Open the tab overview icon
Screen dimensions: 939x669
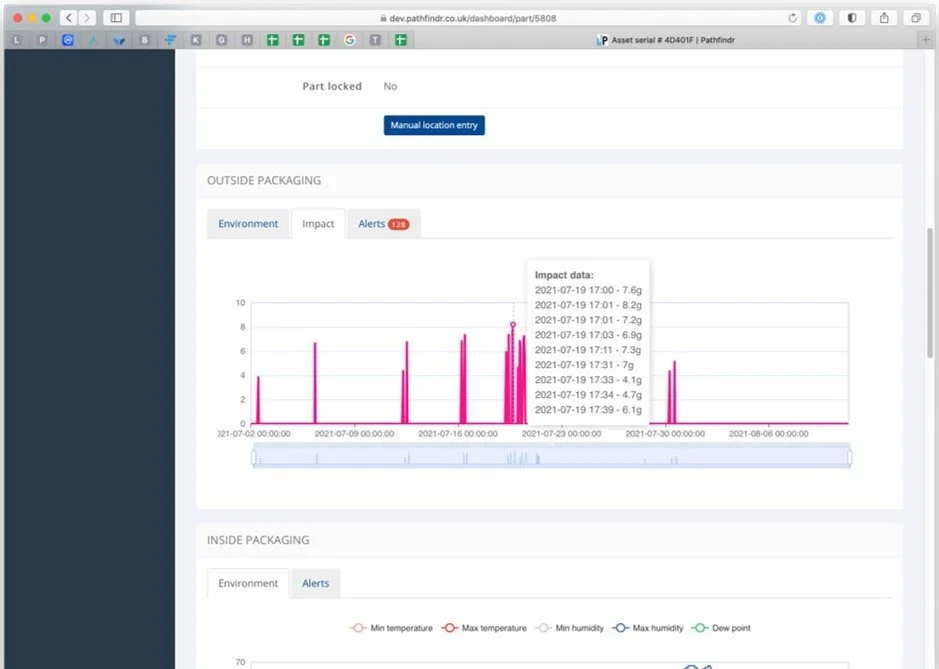pos(916,17)
